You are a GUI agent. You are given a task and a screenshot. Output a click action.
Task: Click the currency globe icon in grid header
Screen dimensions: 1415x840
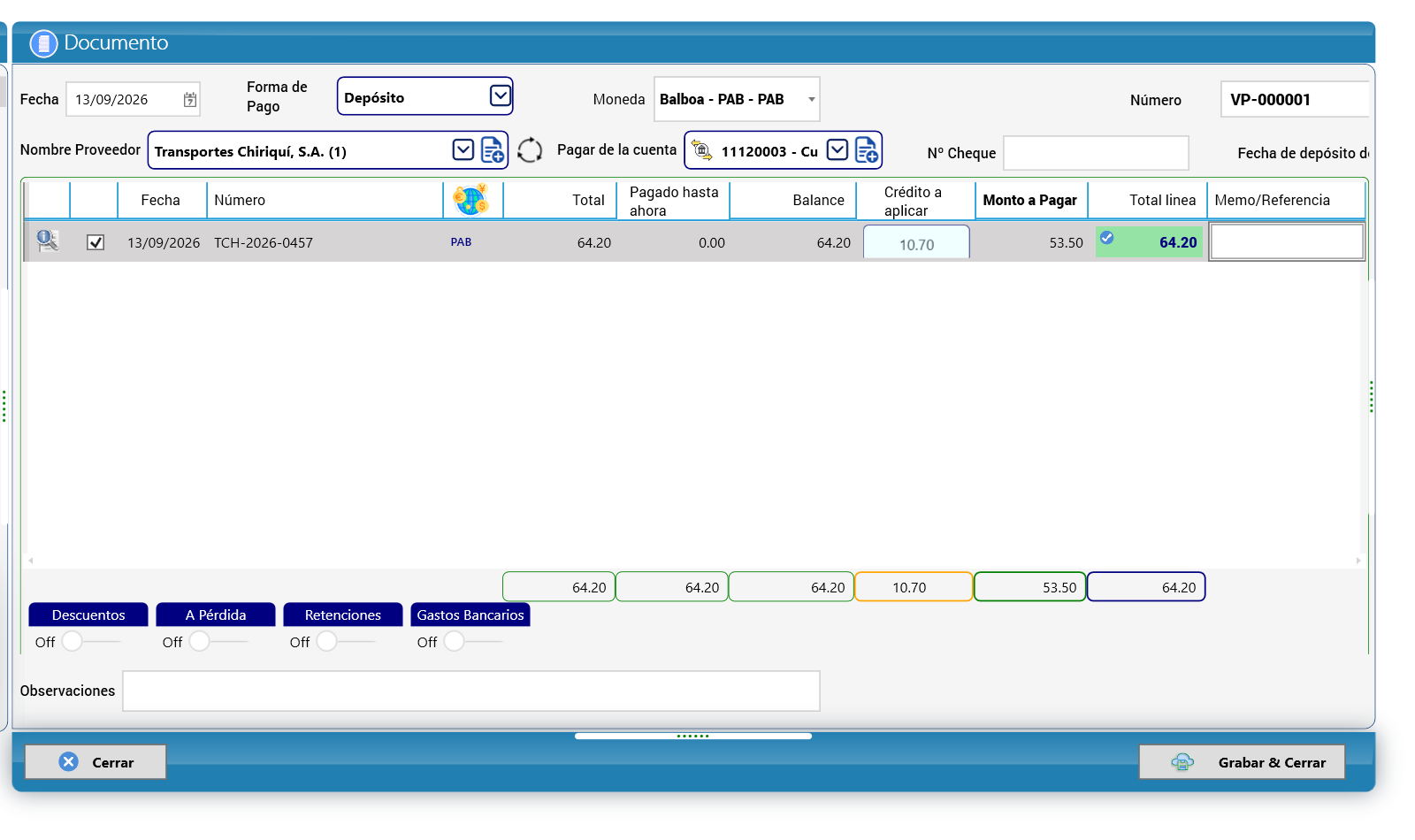(x=470, y=200)
